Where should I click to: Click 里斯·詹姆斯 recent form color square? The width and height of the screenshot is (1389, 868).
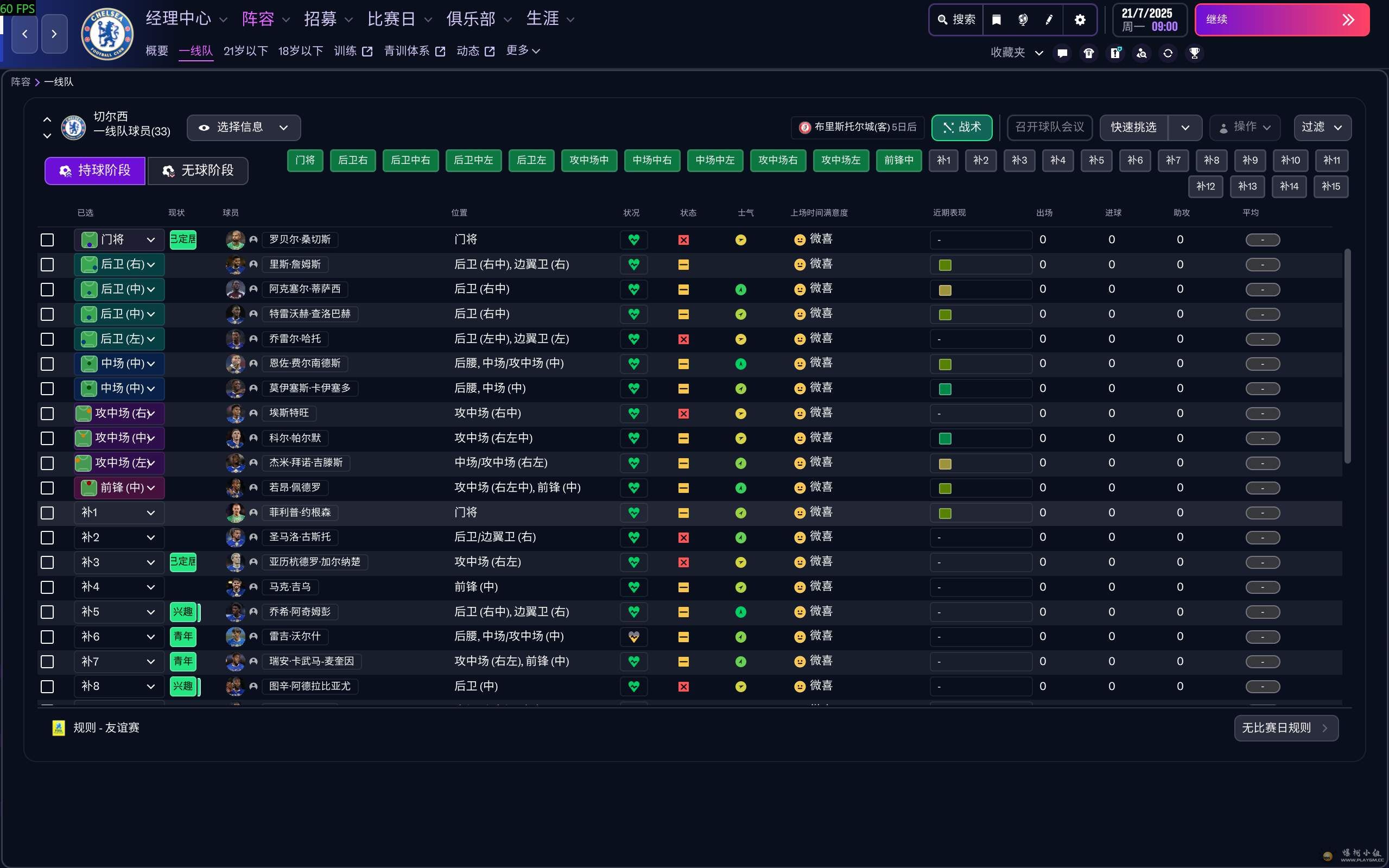coord(945,265)
